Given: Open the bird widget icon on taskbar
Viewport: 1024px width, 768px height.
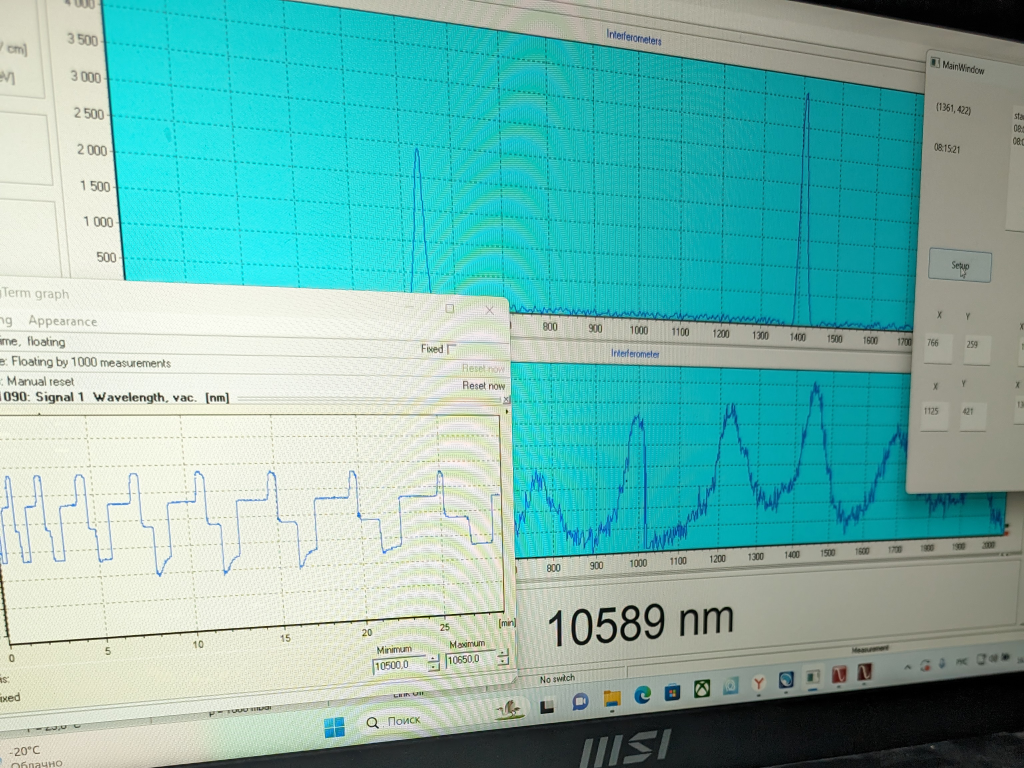Looking at the screenshot, I should coord(509,709).
